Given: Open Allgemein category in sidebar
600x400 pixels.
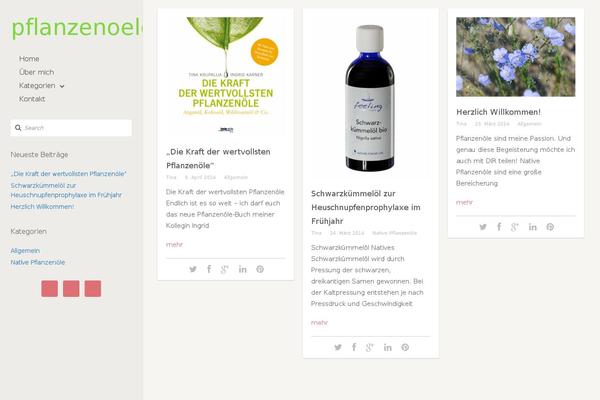Looking at the screenshot, I should point(25,250).
